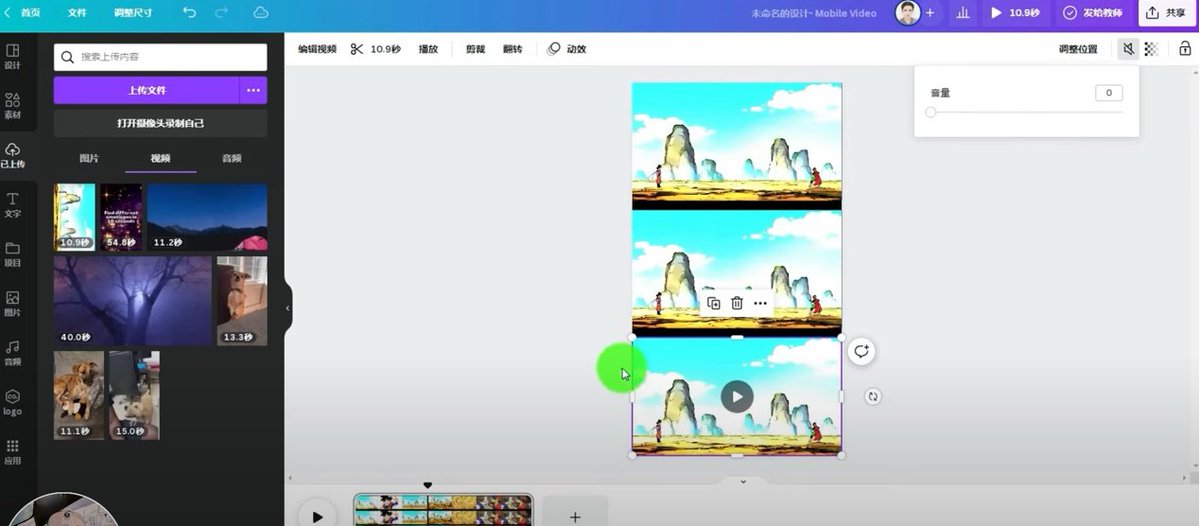Viewport: 1200px width, 526px height.
Task: Delete selected element with trash icon
Action: (737, 303)
